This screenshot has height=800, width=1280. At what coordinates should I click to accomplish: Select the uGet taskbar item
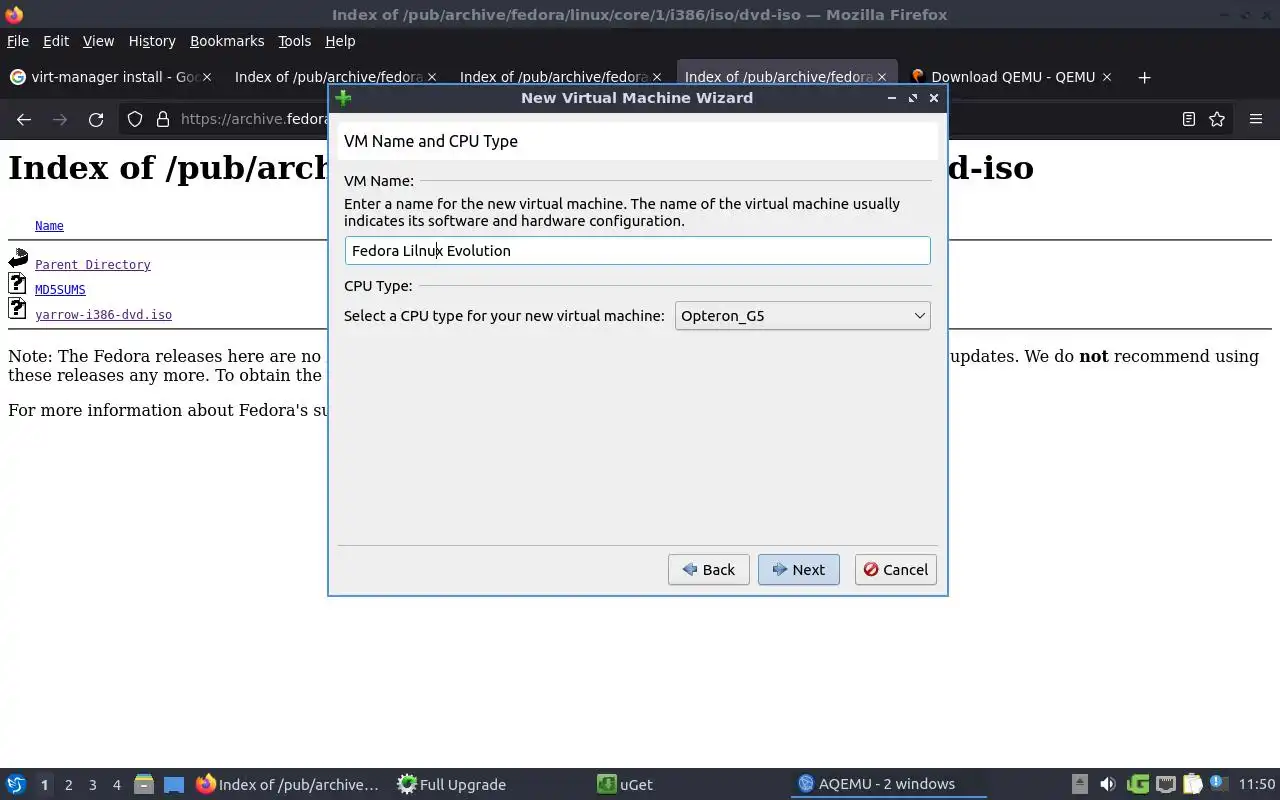[625, 785]
